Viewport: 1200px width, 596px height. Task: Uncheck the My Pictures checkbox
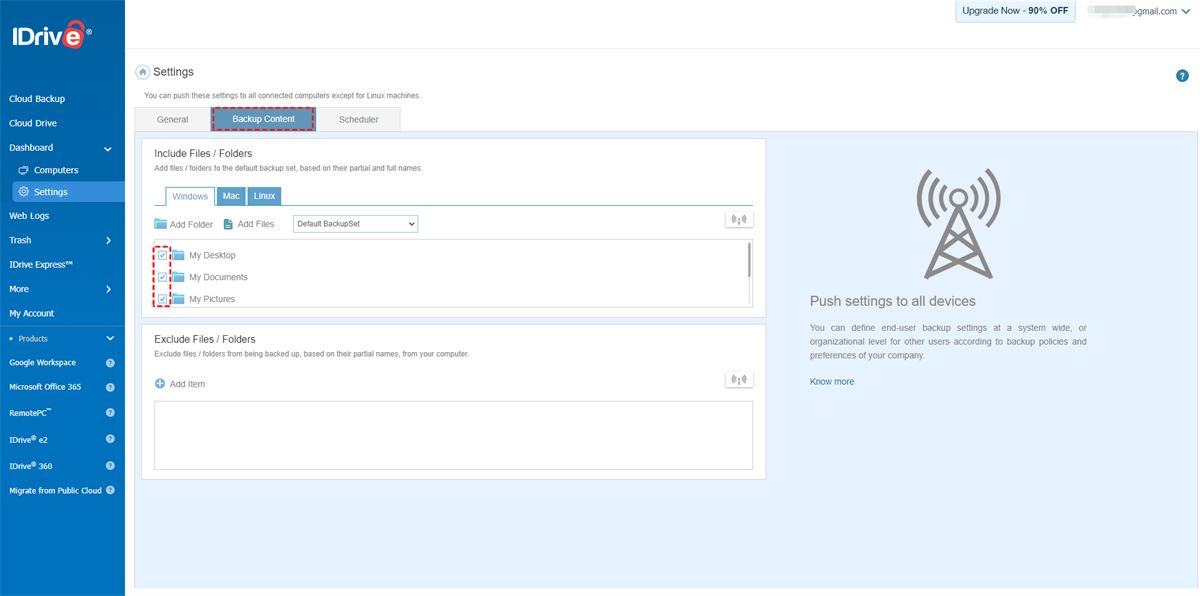[162, 298]
